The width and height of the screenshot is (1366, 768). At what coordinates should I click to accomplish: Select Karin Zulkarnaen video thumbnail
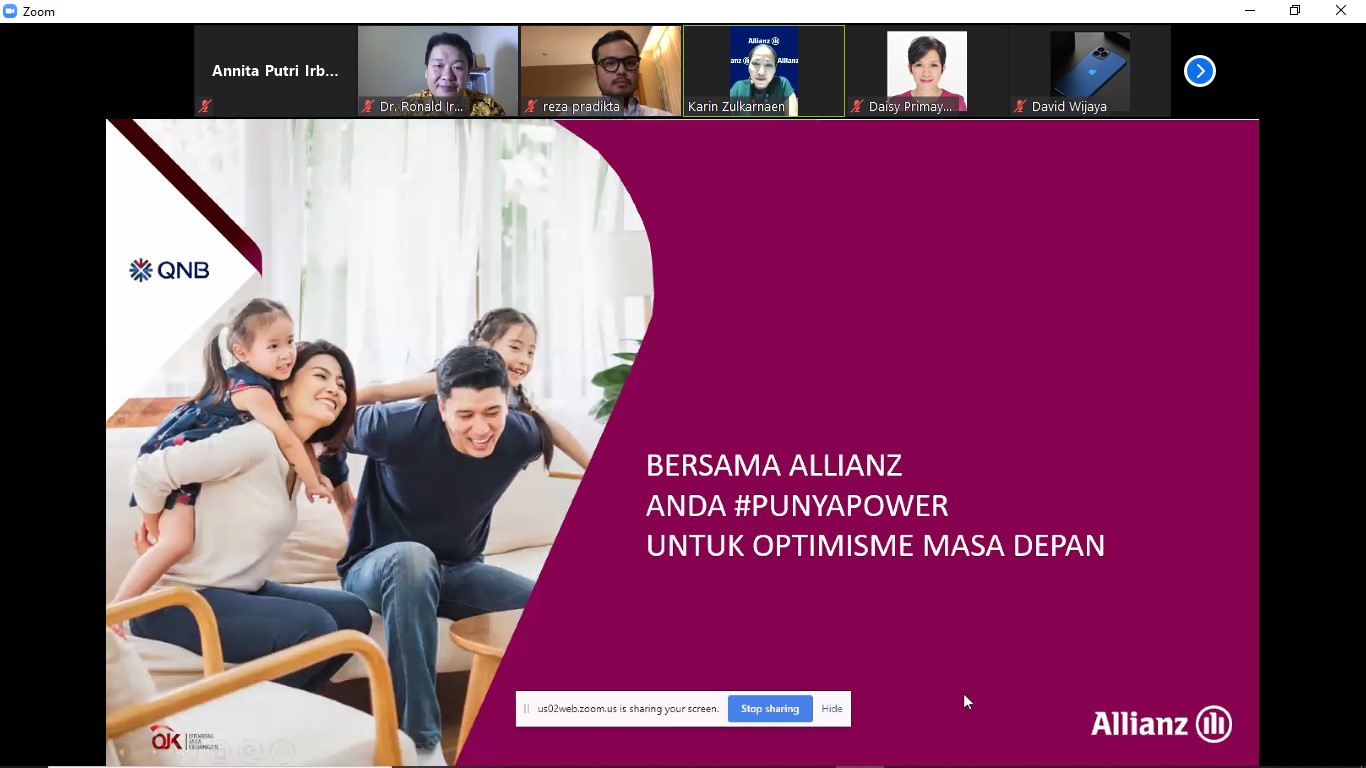point(764,71)
